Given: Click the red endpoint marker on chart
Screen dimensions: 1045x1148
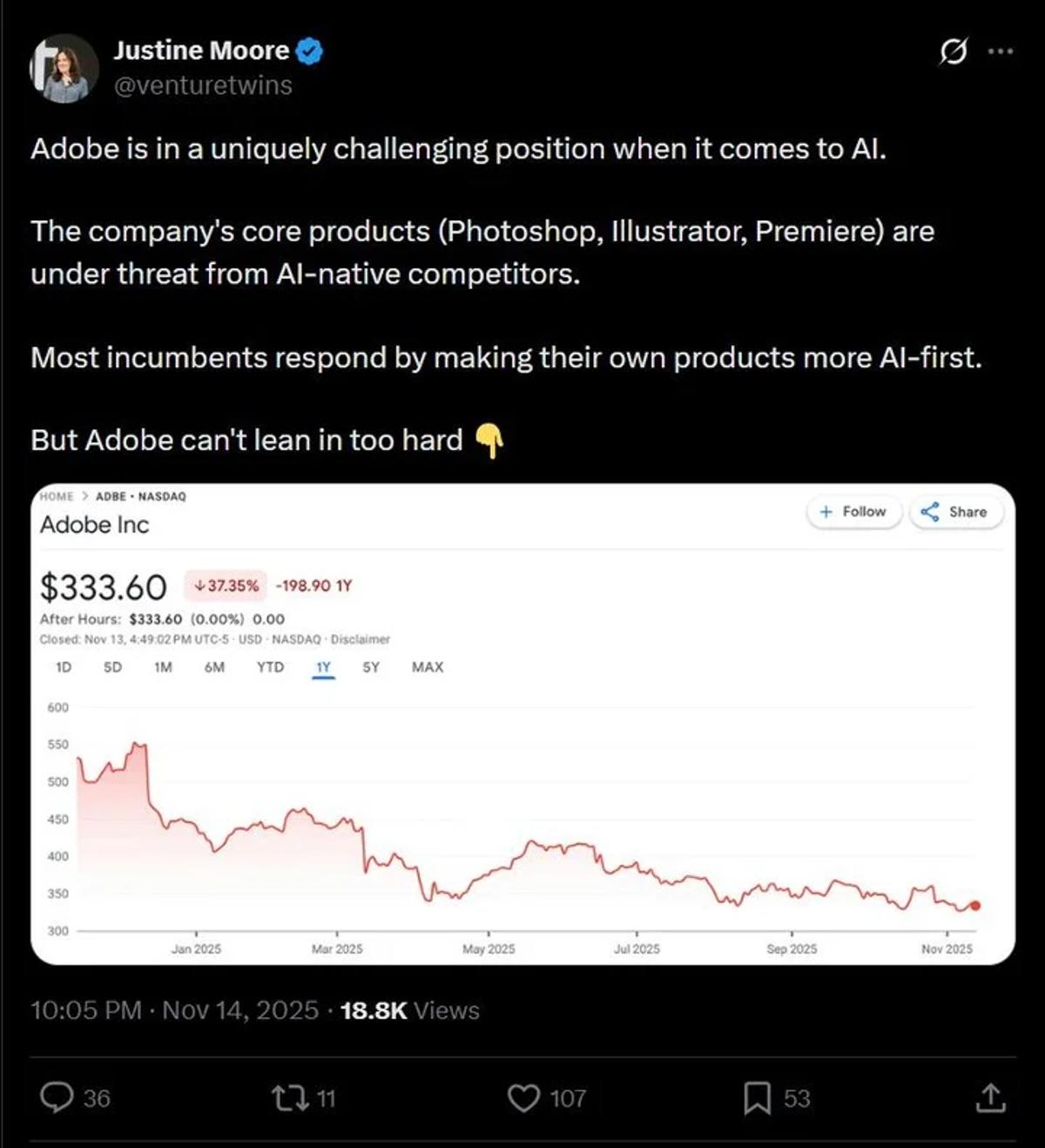Looking at the screenshot, I should point(975,906).
